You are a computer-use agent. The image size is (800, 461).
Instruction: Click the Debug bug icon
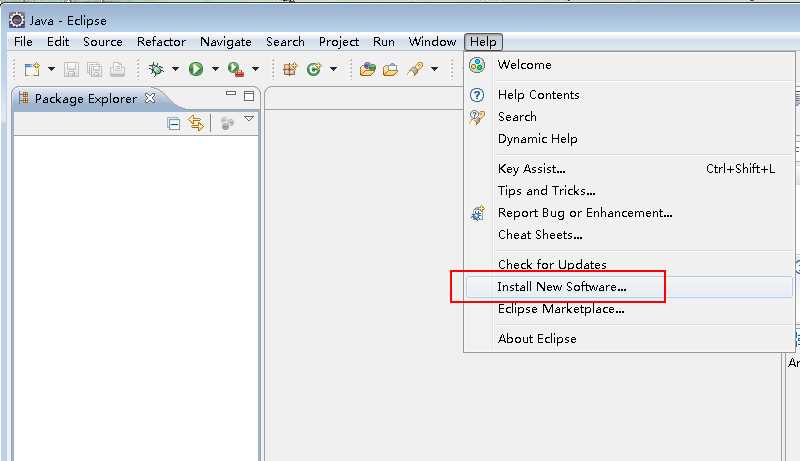(x=156, y=69)
